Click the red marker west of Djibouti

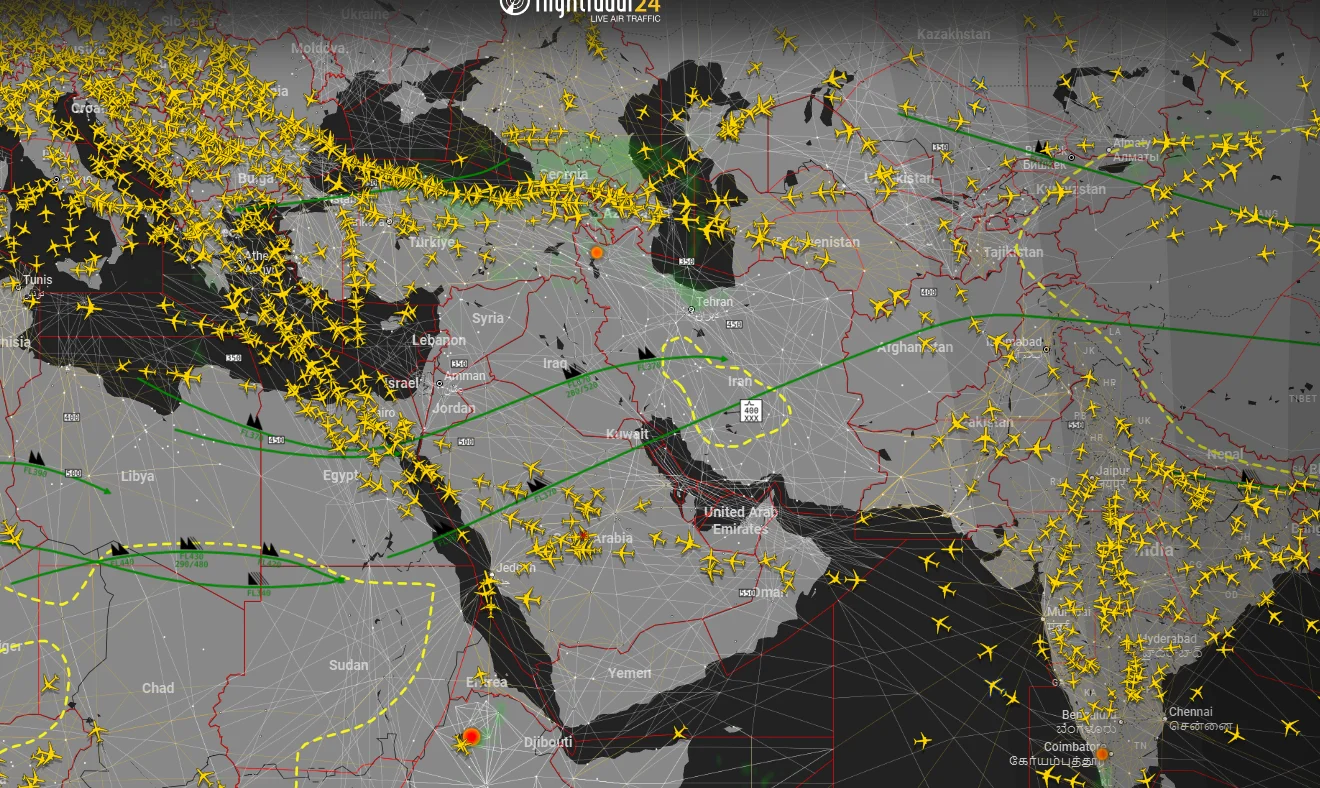pos(472,737)
